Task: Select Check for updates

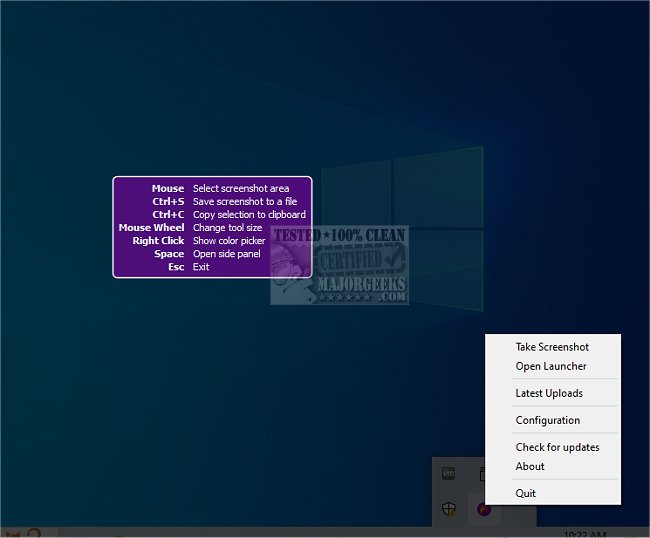Action: [x=557, y=447]
